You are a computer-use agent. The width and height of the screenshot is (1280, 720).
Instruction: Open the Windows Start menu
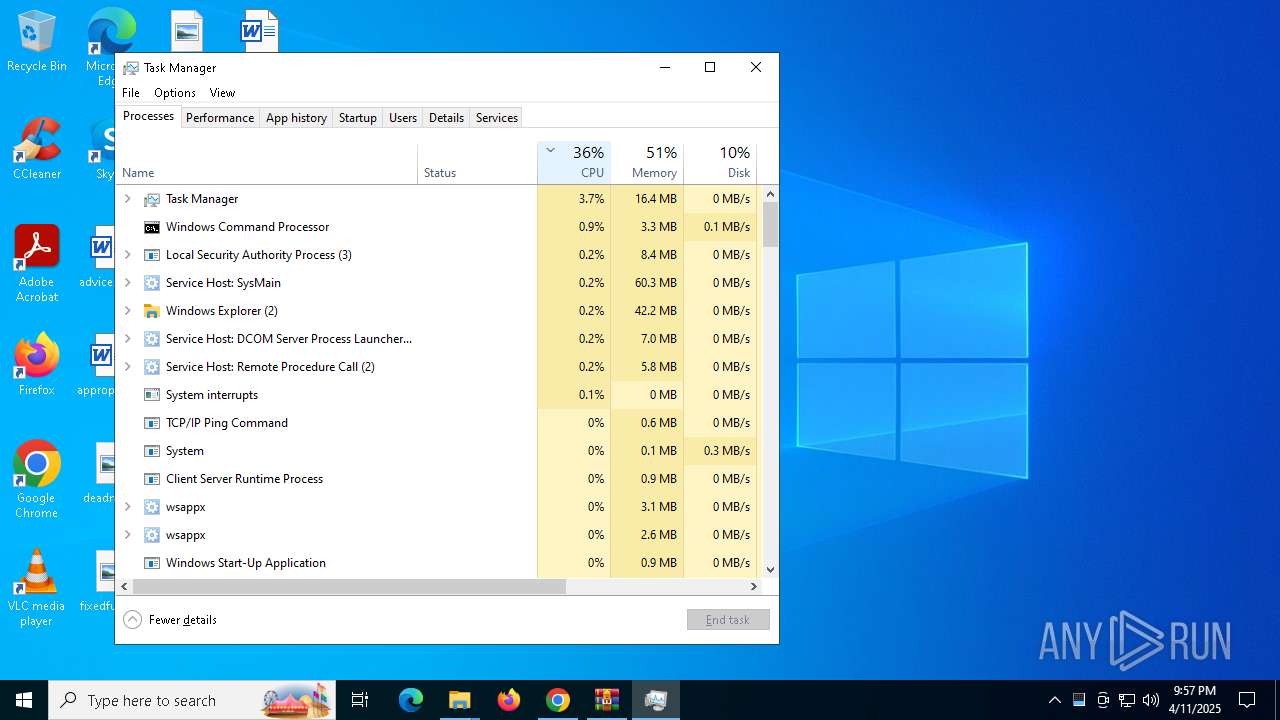click(x=24, y=700)
